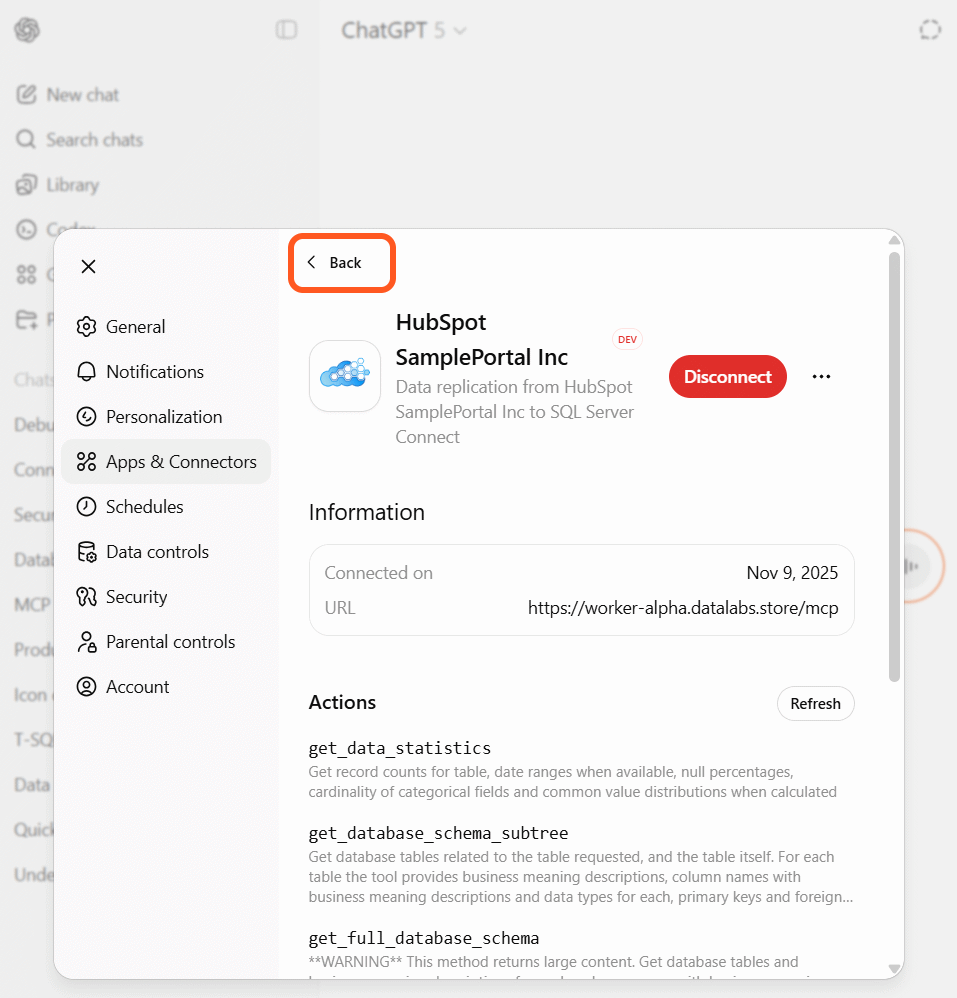Click the ChatGPT logo in the corner
957x998 pixels.
[x=26, y=30]
